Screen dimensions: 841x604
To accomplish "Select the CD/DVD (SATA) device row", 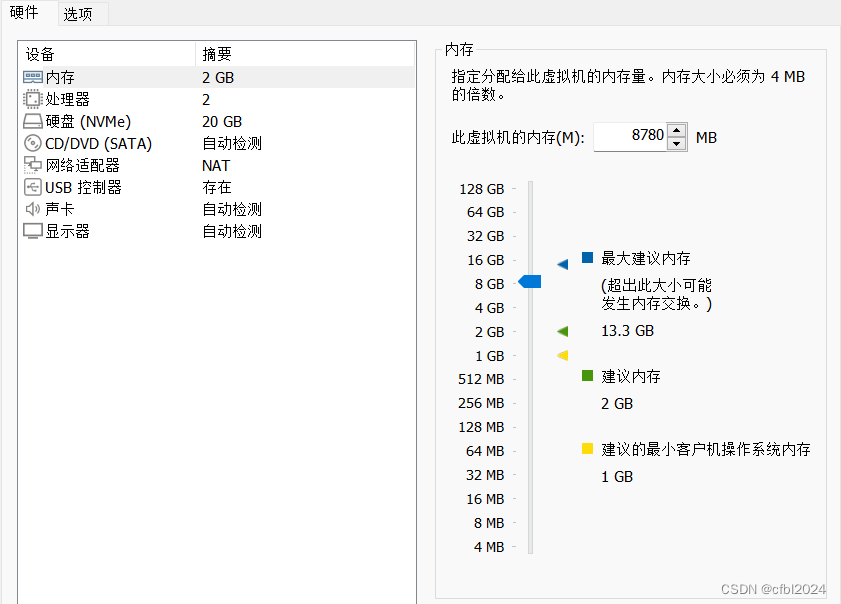I will pyautogui.click(x=217, y=143).
